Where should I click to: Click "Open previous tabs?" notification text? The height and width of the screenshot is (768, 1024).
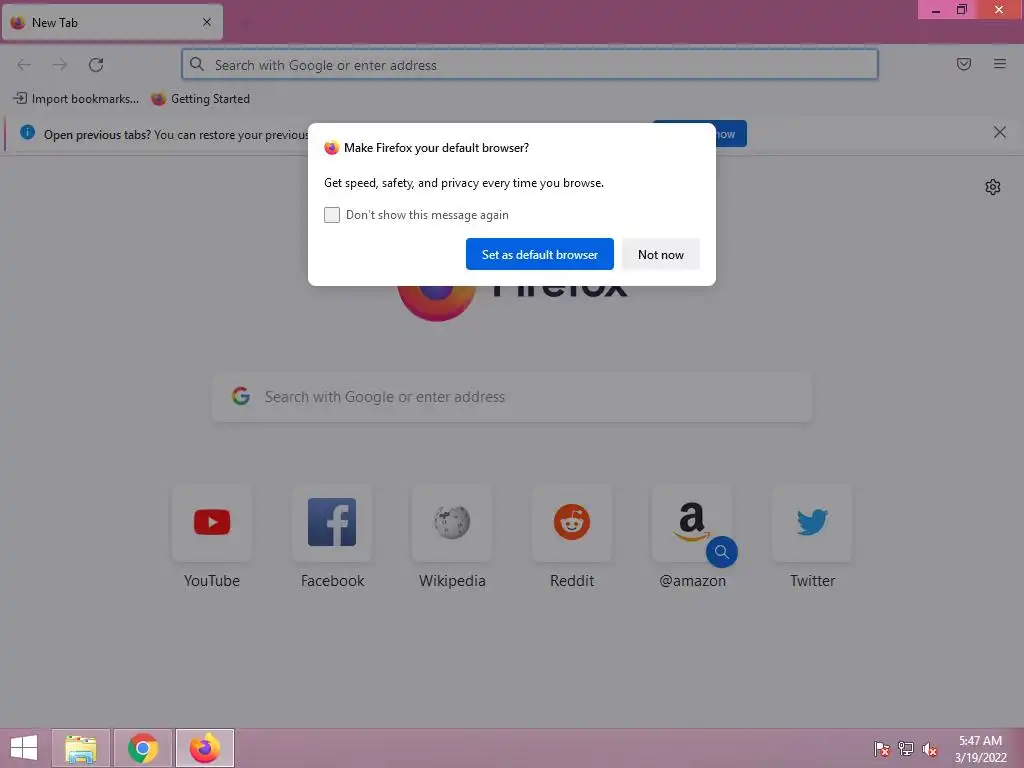tap(97, 135)
